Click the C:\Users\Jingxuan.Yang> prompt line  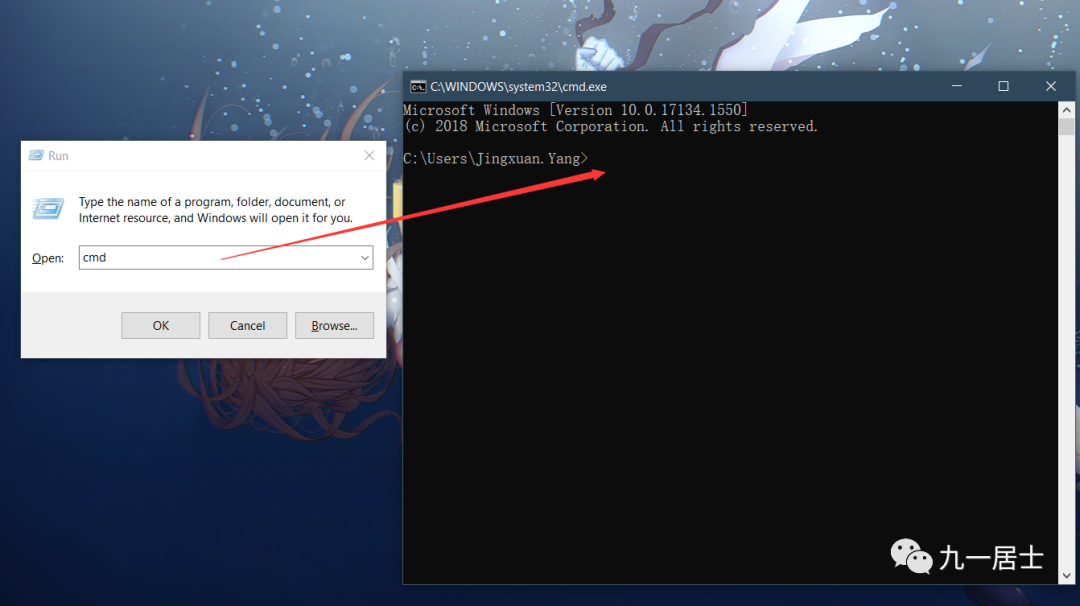pos(496,158)
